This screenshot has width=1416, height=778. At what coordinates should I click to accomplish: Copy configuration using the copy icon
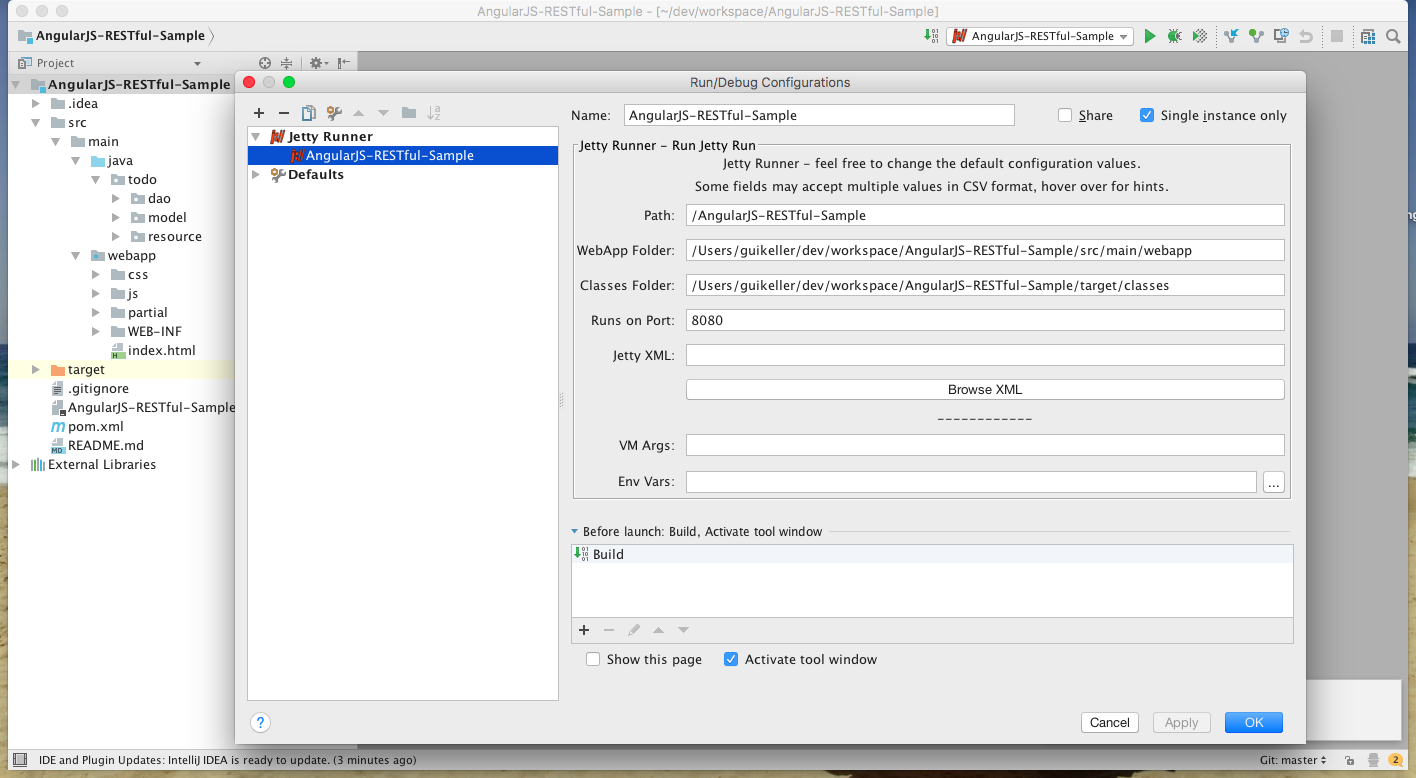coord(309,113)
